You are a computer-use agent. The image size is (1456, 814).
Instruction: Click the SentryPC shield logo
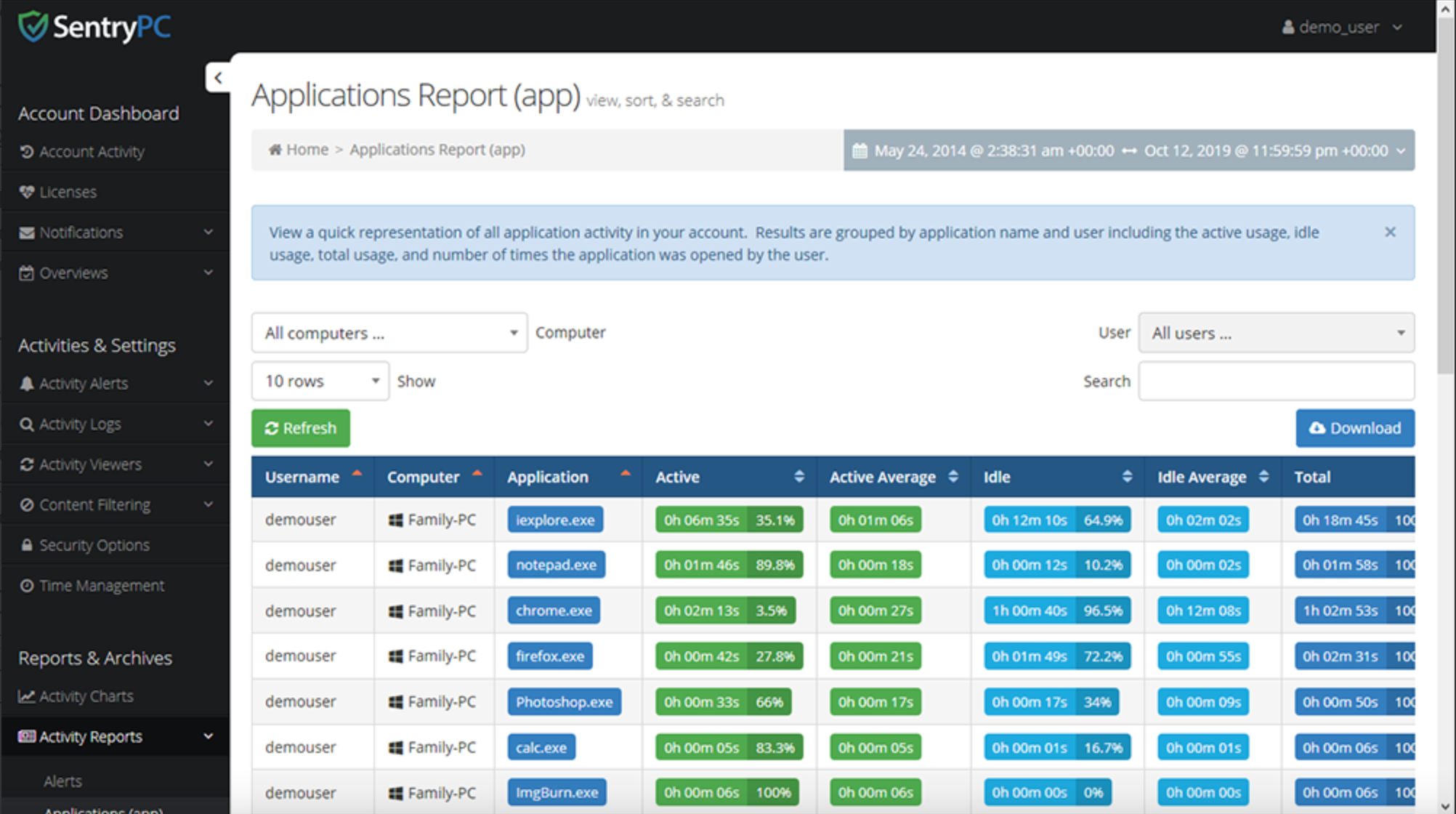(x=32, y=26)
